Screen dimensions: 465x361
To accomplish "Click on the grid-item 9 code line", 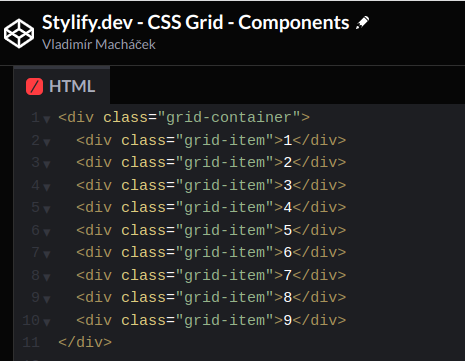I will [x=211, y=320].
